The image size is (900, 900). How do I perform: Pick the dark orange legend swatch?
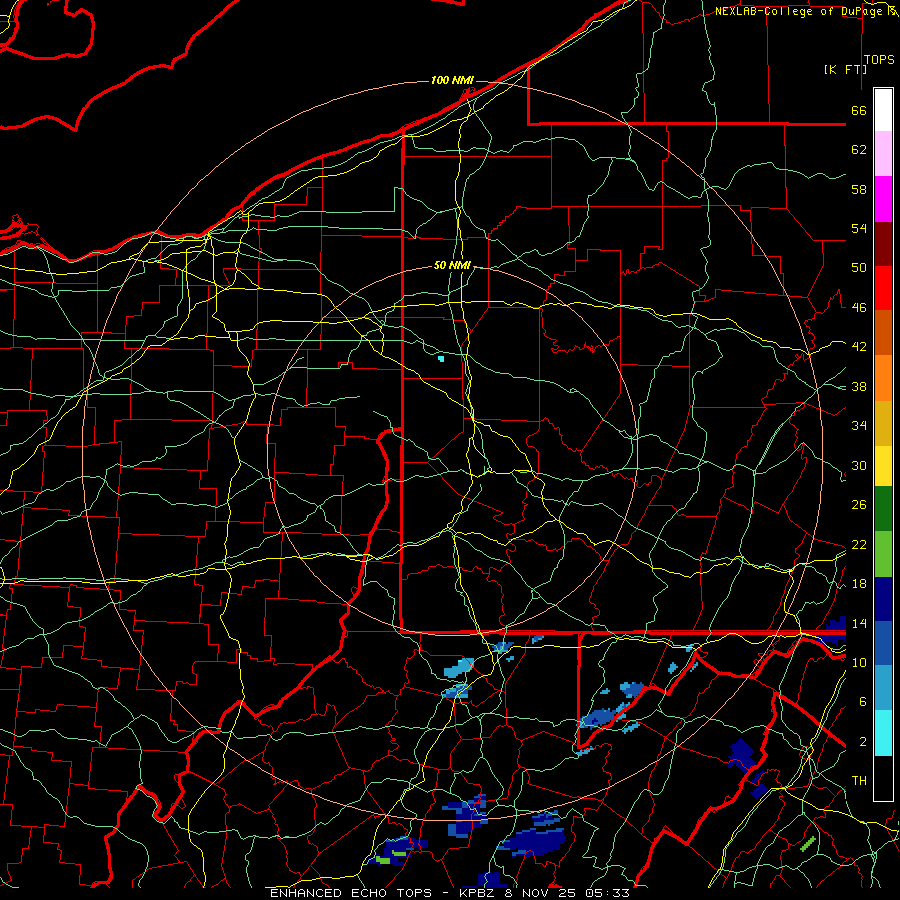click(883, 333)
